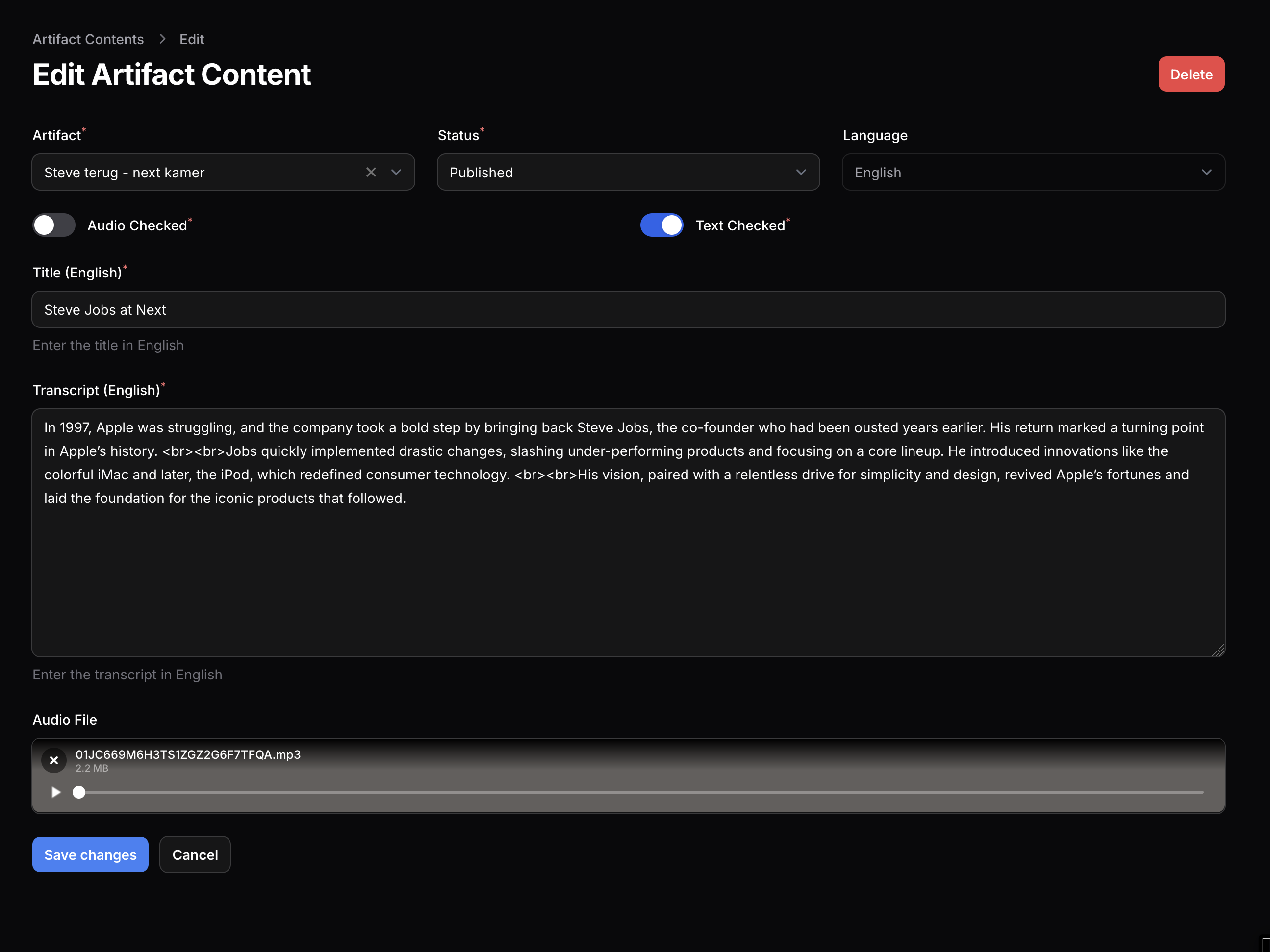Click the breadcrumb chevron separator icon
This screenshot has height=952, width=1270.
pyautogui.click(x=162, y=39)
